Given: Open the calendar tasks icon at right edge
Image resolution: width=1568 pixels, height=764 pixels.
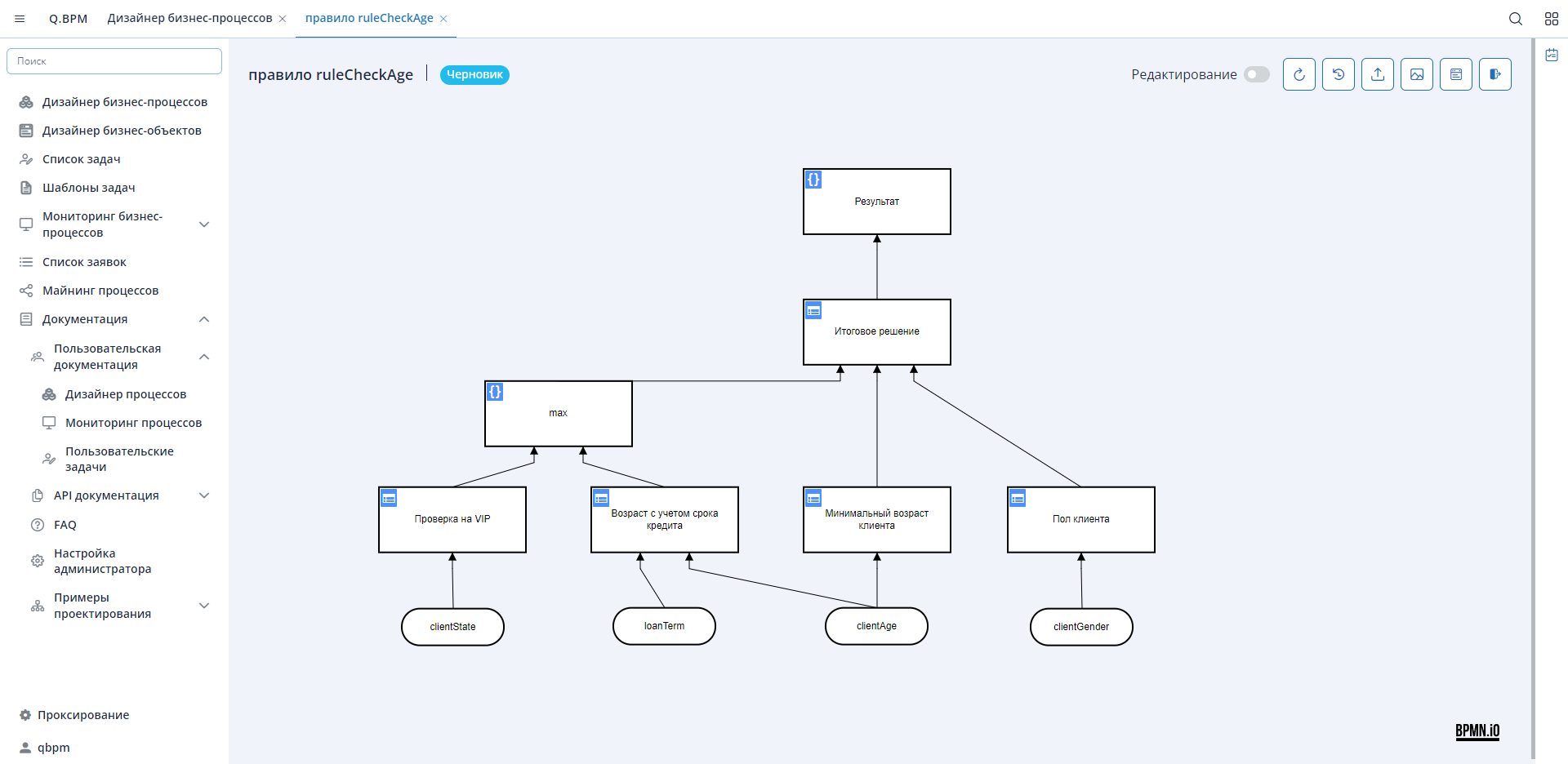Looking at the screenshot, I should (x=1552, y=55).
